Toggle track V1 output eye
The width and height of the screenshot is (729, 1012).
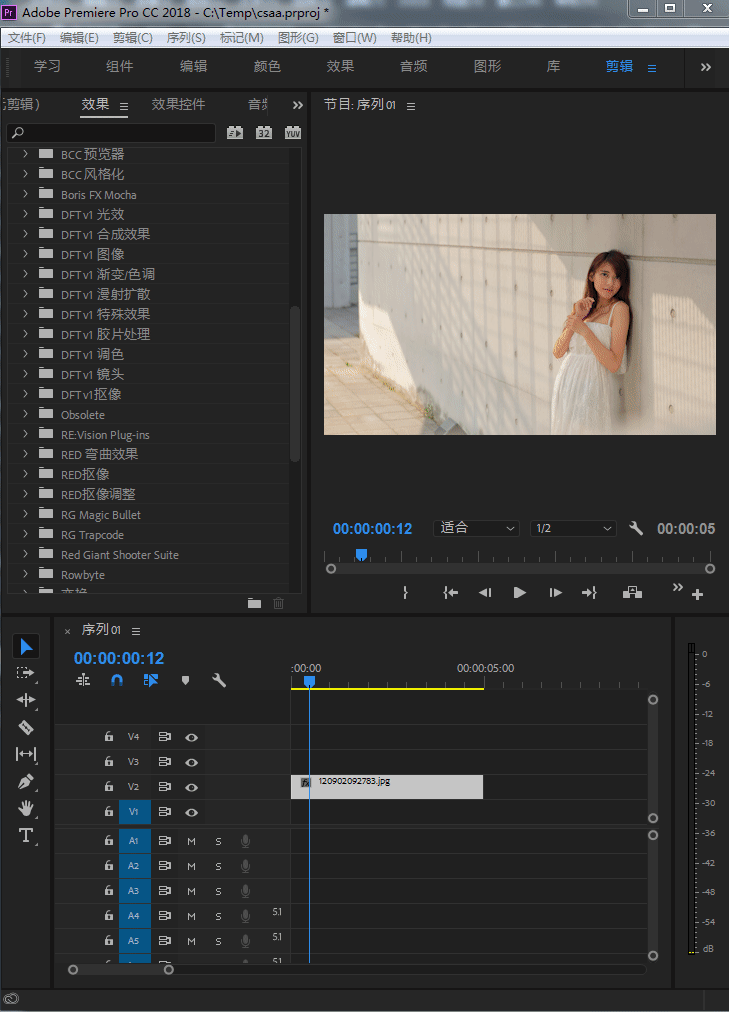192,813
